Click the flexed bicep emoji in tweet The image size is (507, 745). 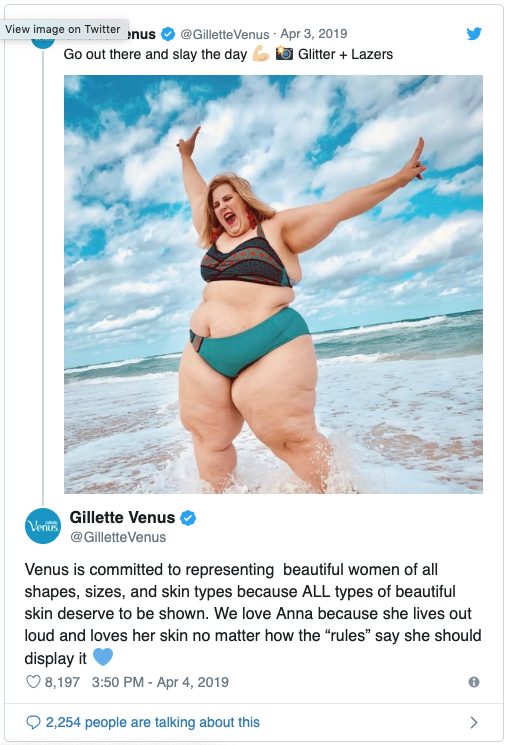point(261,54)
